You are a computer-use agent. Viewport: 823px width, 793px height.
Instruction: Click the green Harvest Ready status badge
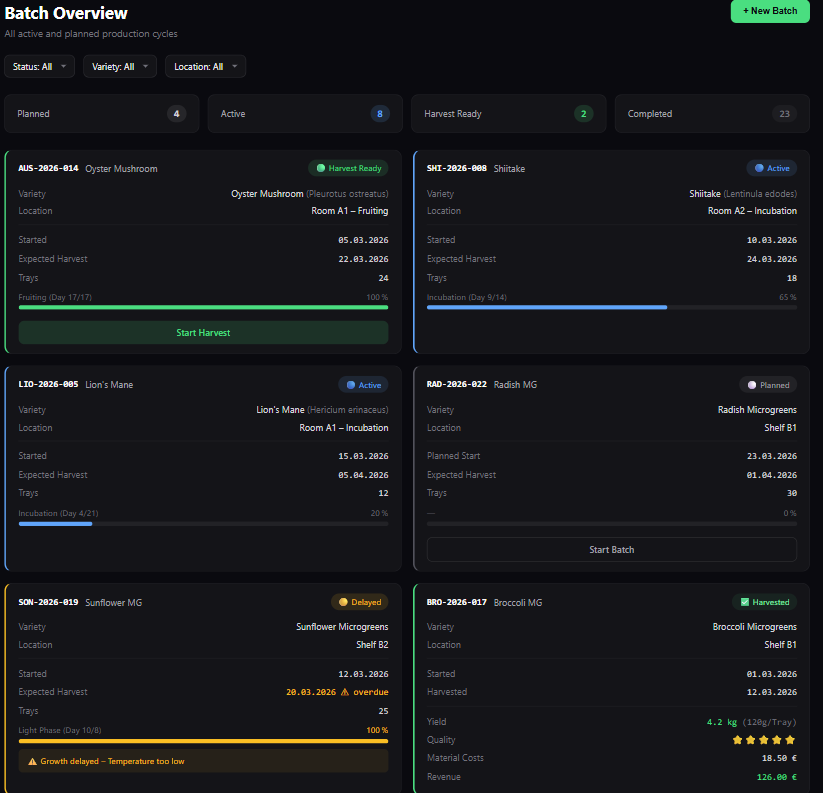coord(348,168)
